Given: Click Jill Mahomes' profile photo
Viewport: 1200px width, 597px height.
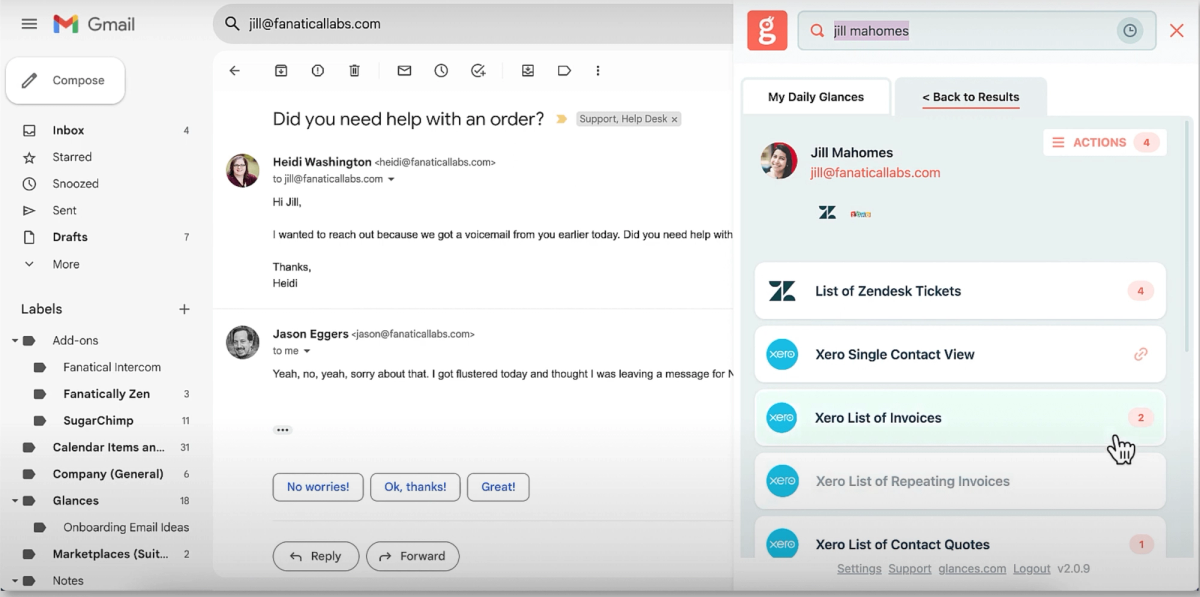Looking at the screenshot, I should [x=779, y=161].
